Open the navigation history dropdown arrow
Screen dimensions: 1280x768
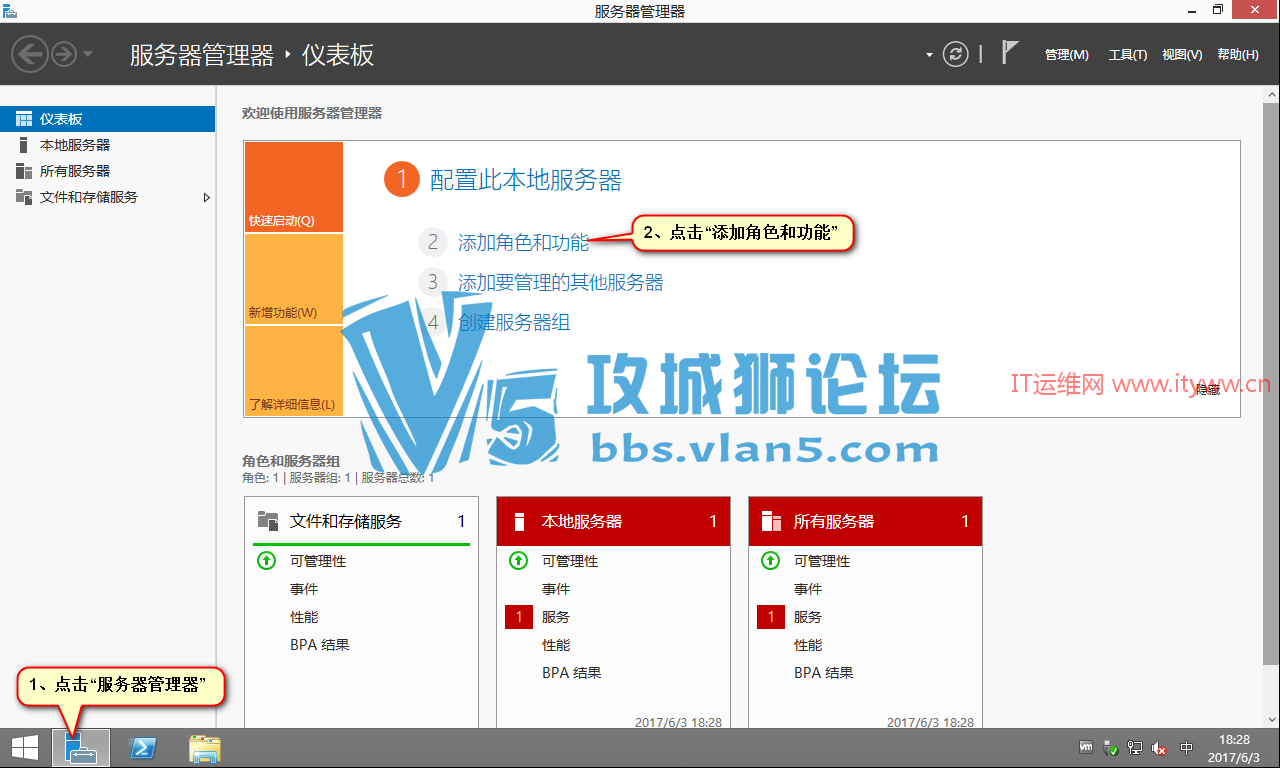coord(88,54)
